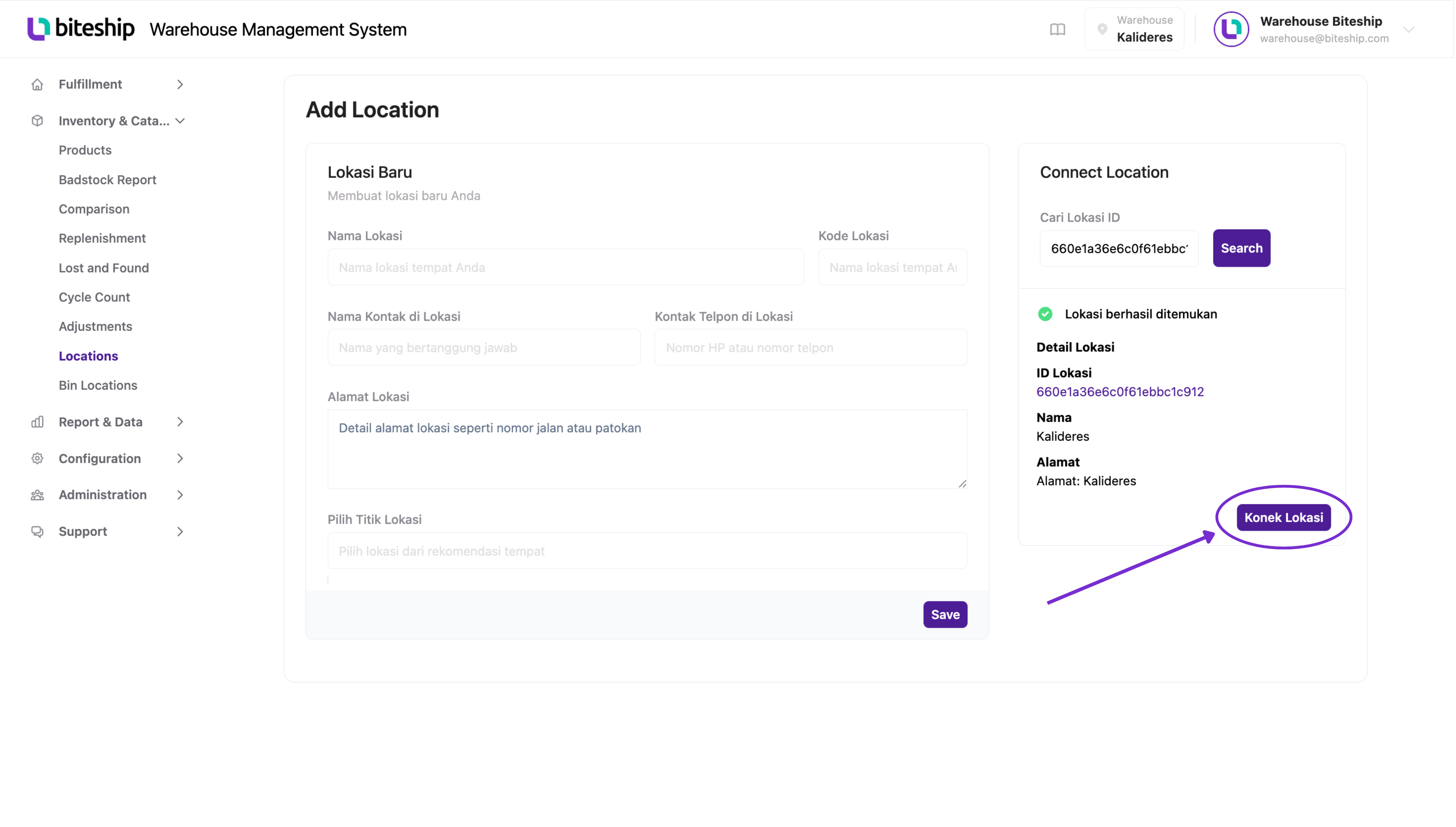Screen dimensions: 1456x827
Task: Open Lost and Found
Action: (104, 268)
